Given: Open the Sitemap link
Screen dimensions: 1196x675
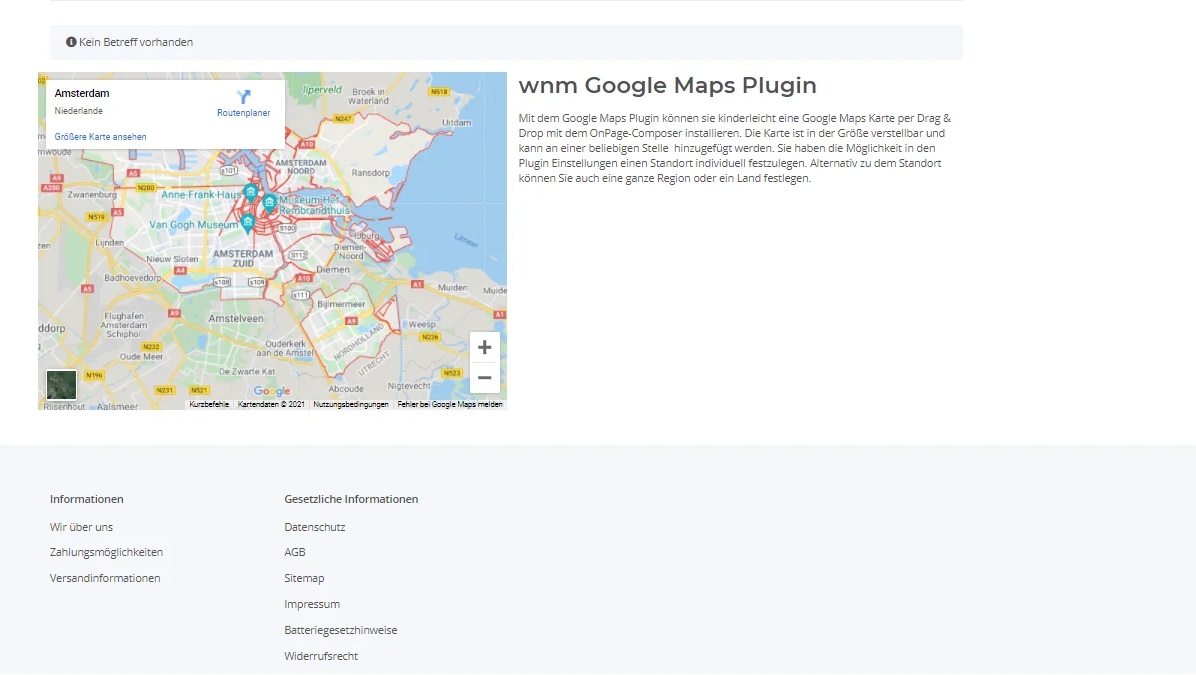Looking at the screenshot, I should pyautogui.click(x=304, y=577).
